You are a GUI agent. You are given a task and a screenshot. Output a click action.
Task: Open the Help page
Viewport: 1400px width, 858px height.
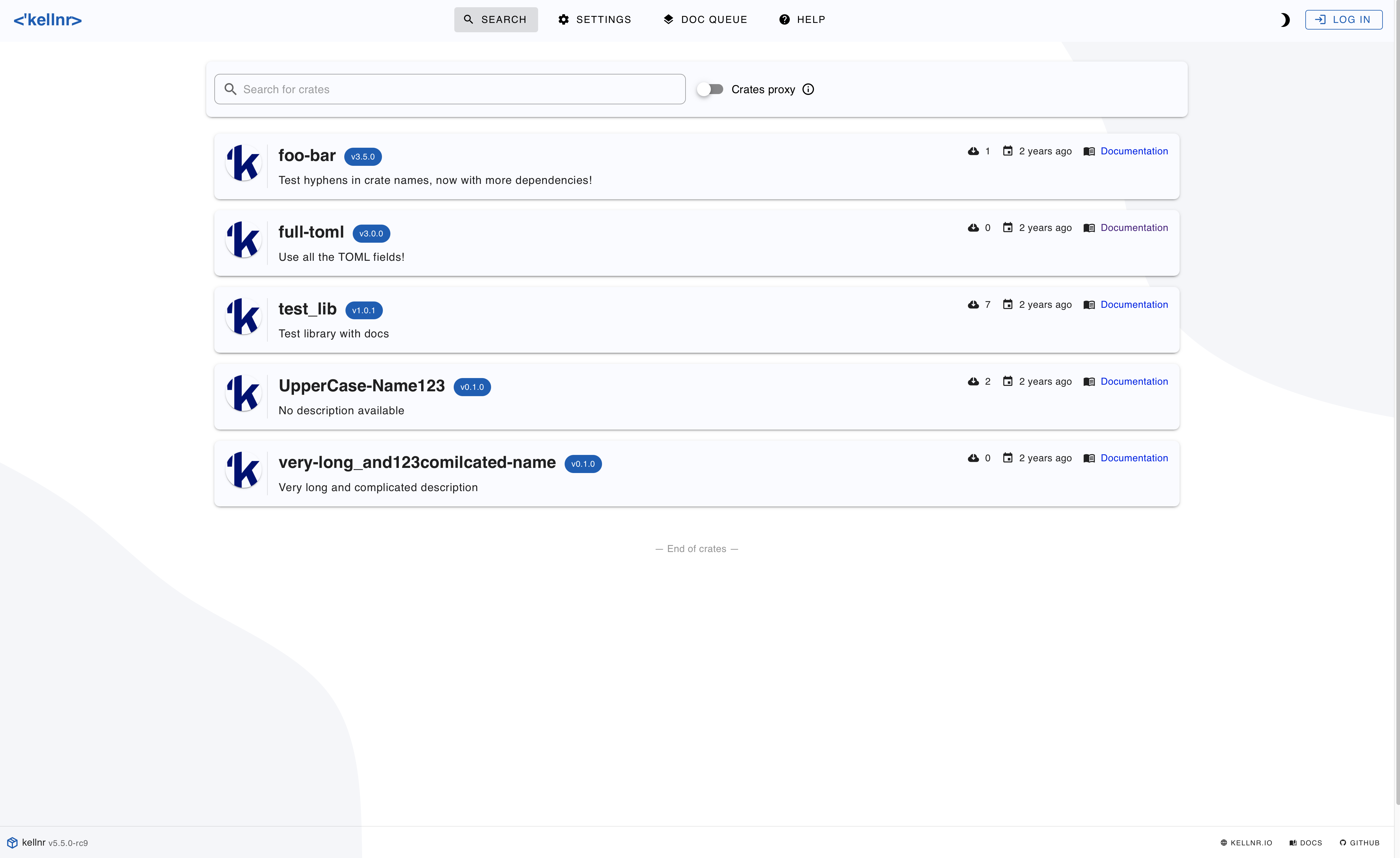pos(802,19)
